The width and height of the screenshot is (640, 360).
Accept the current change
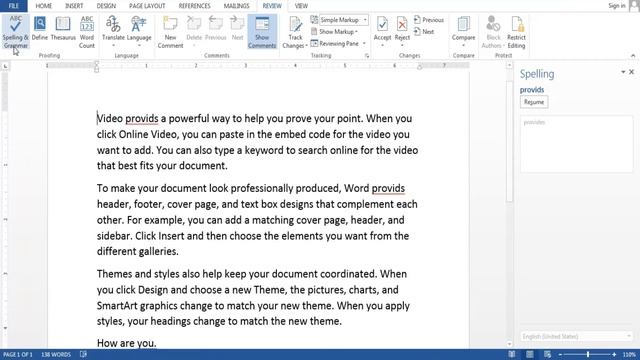382,27
